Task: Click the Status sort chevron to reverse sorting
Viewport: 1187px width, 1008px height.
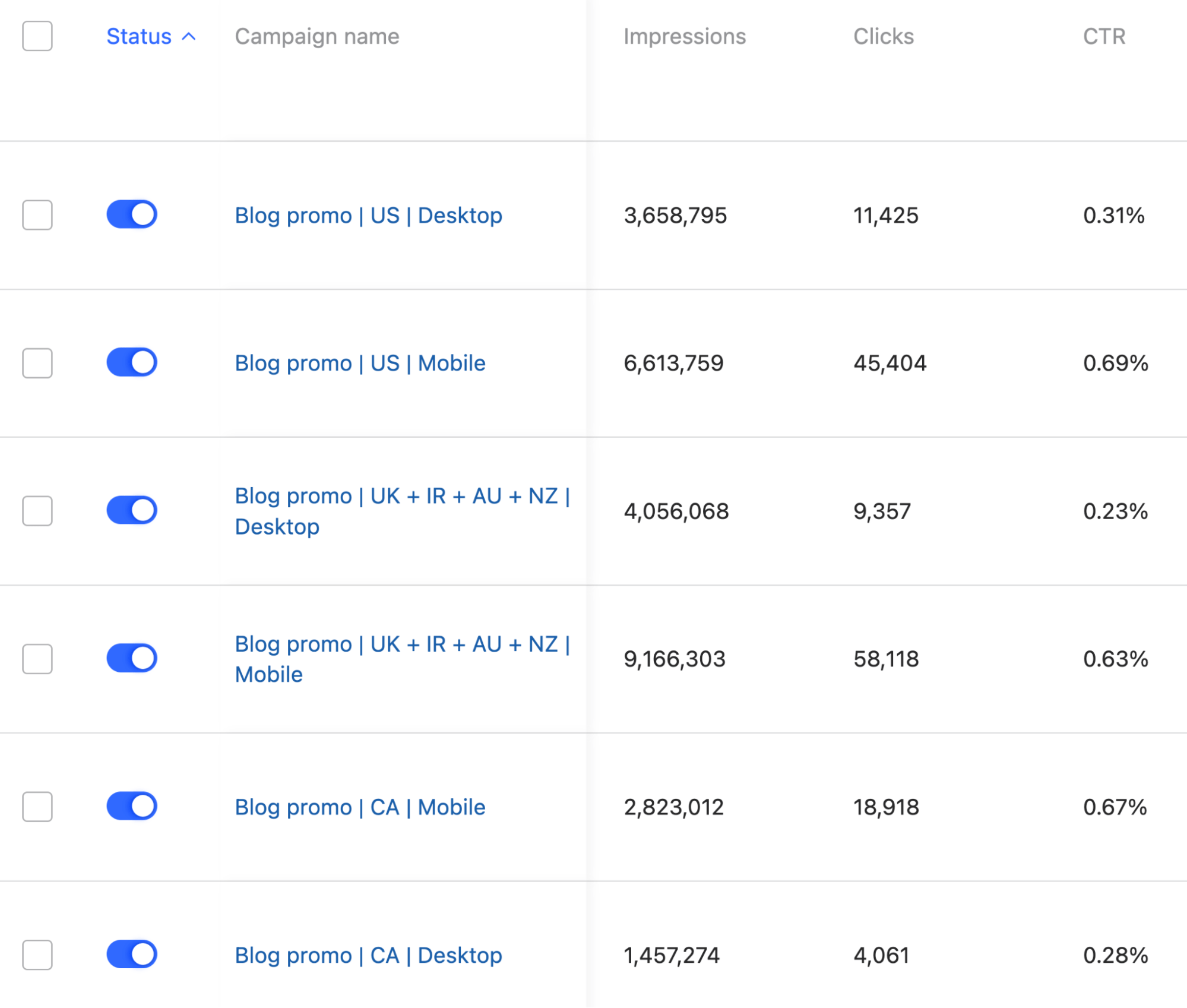Action: [189, 37]
